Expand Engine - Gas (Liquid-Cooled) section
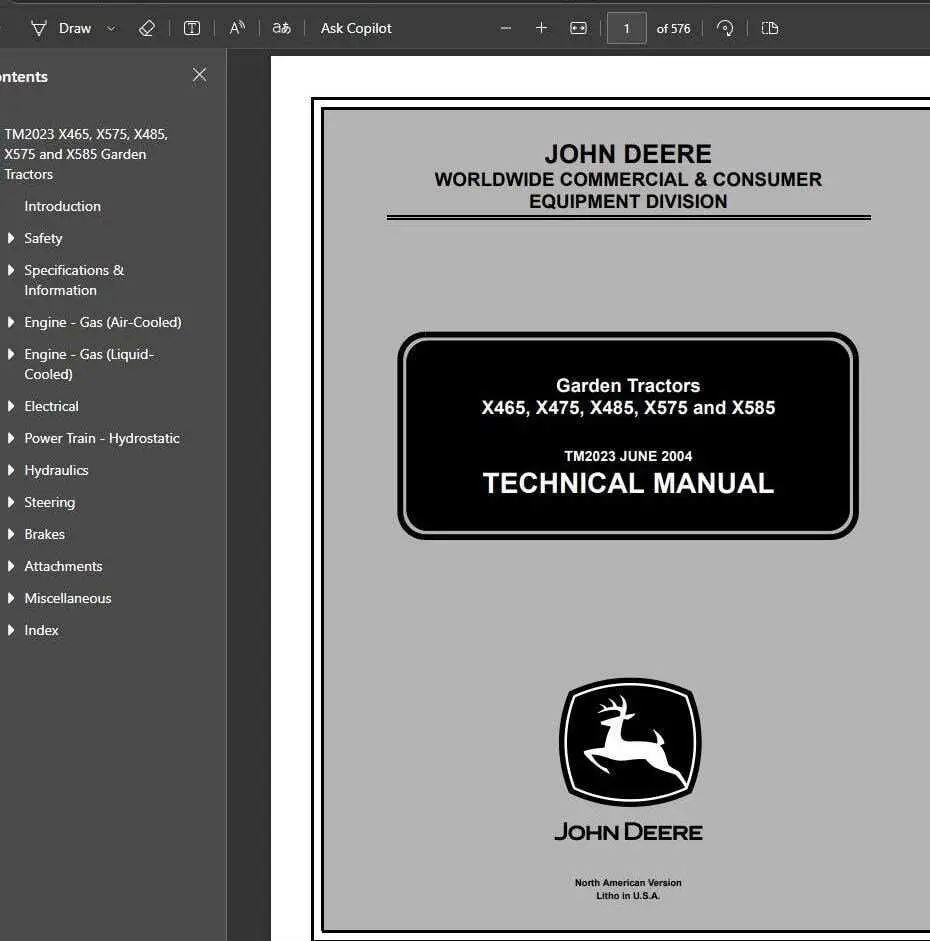 point(11,354)
